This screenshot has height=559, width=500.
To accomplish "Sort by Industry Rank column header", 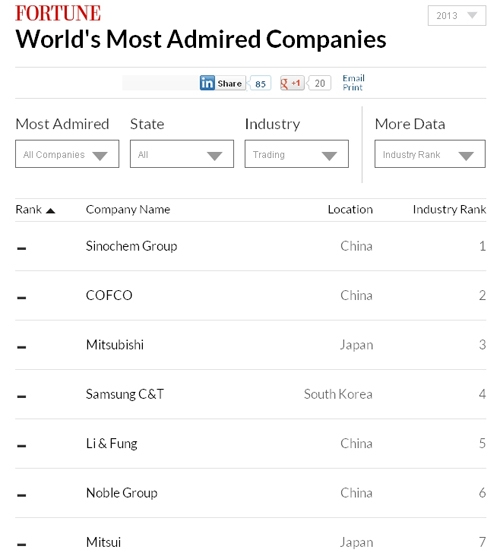I will point(449,209).
